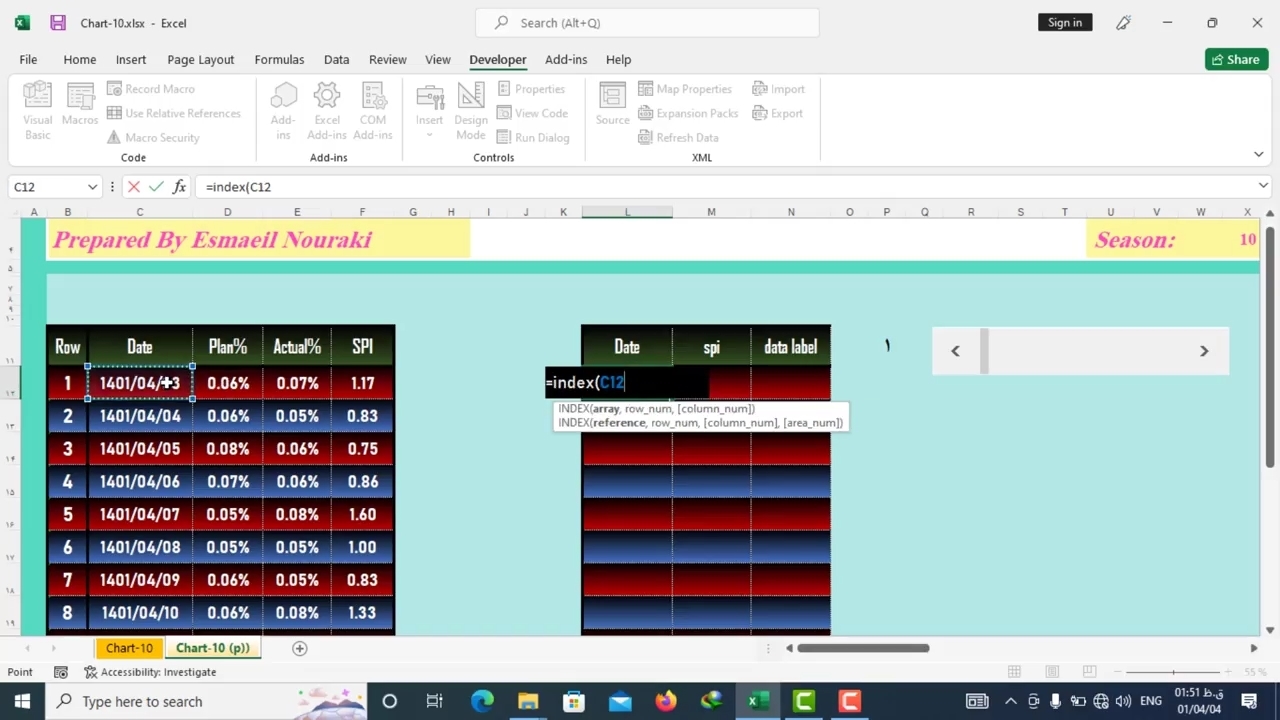Click the scroll bar control's right arrow
The image size is (1280, 720).
click(1204, 351)
